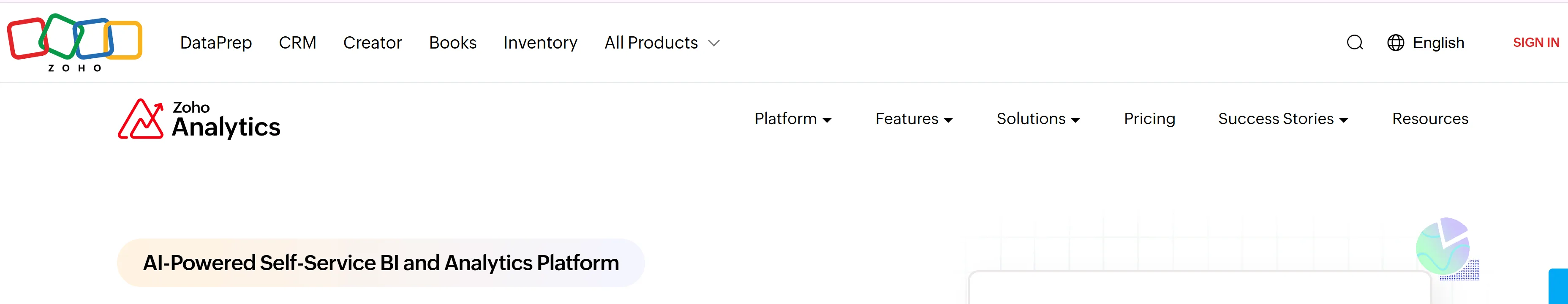Click the Zoho Analytics logo
The width and height of the screenshot is (1568, 304).
click(x=199, y=119)
